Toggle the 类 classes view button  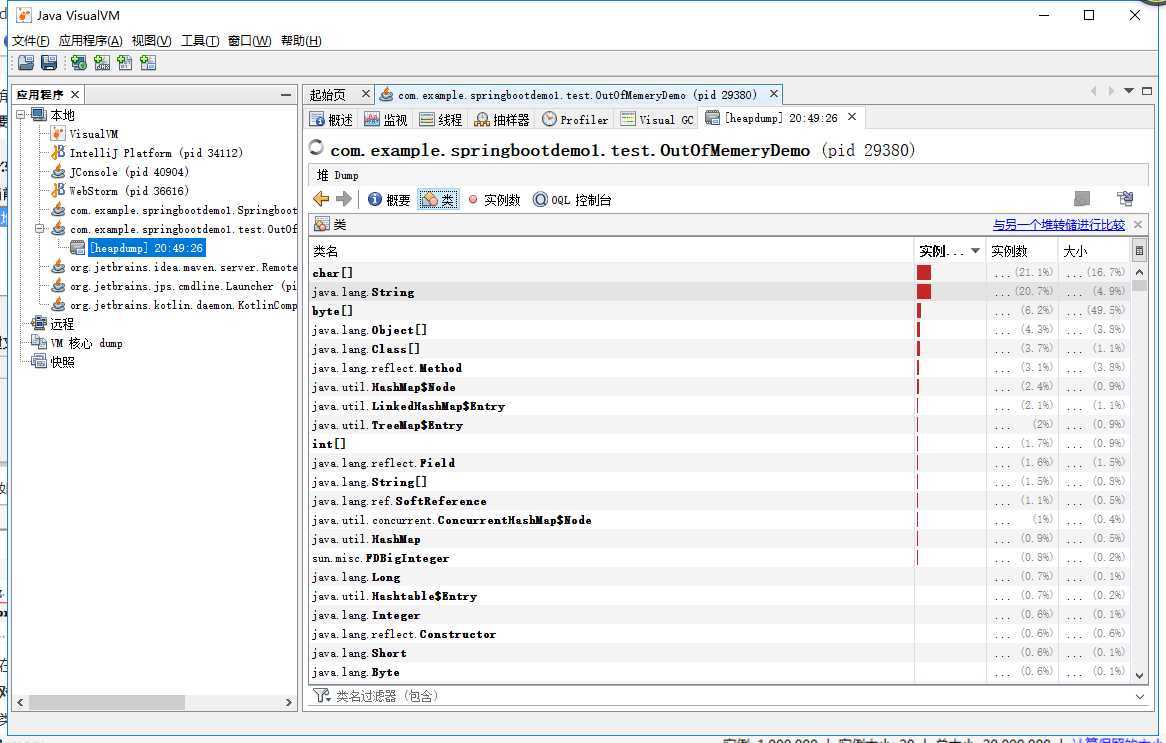click(x=438, y=199)
